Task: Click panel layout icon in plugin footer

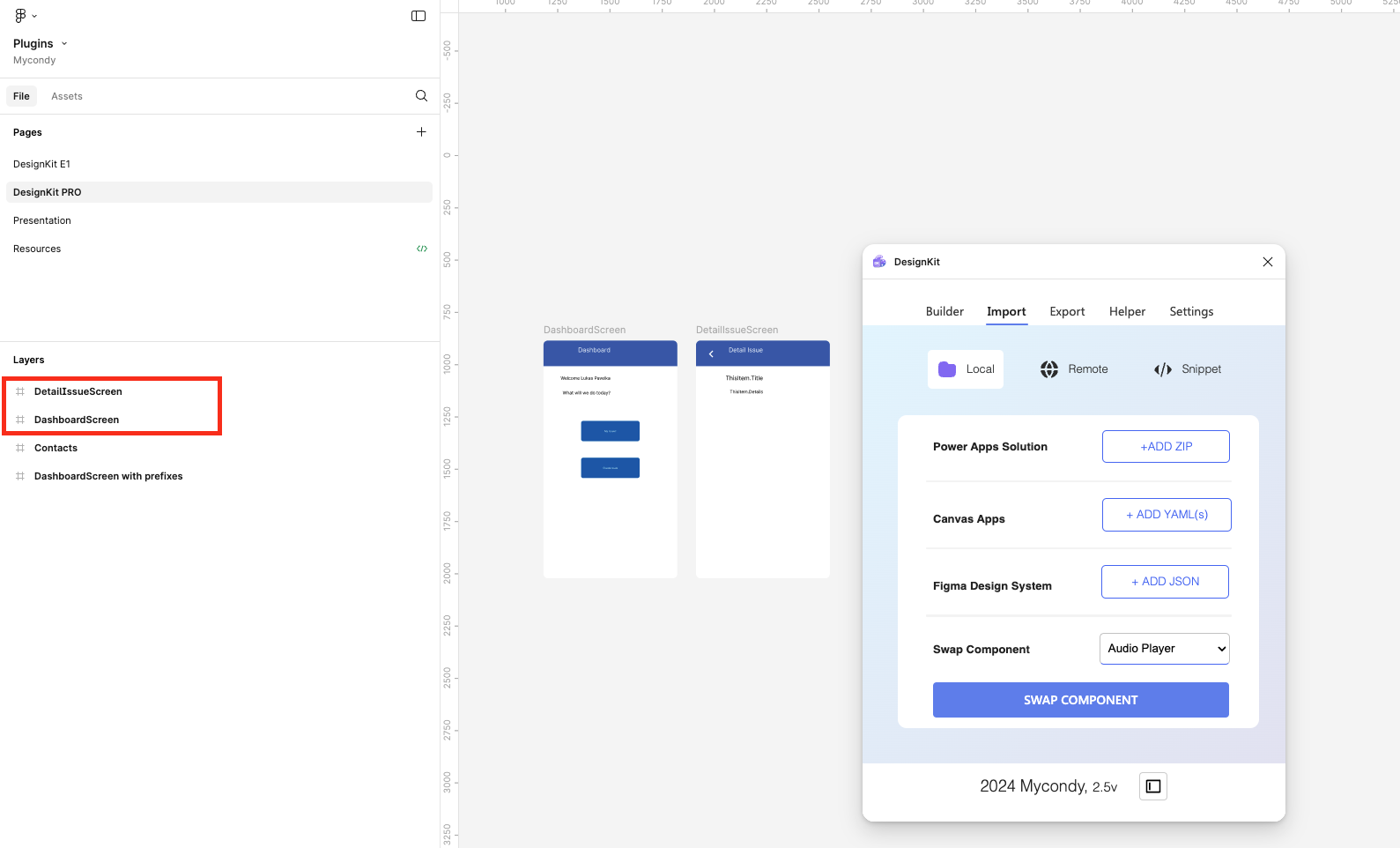Action: (x=1153, y=786)
